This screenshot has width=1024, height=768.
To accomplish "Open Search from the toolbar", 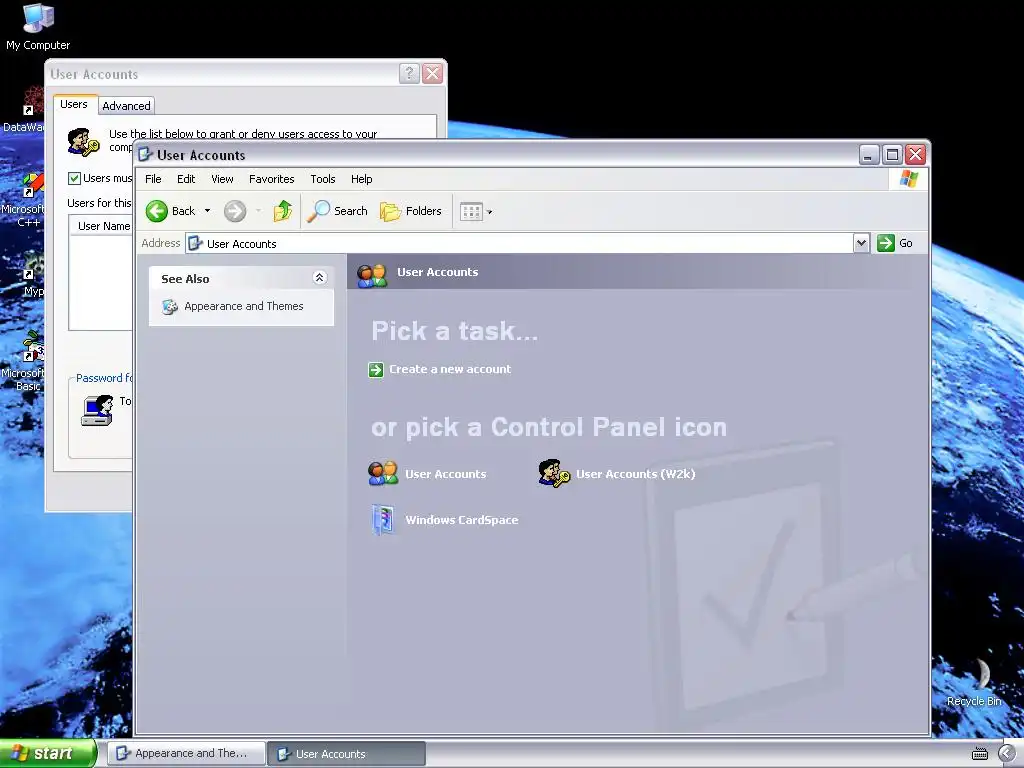I will pyautogui.click(x=338, y=211).
